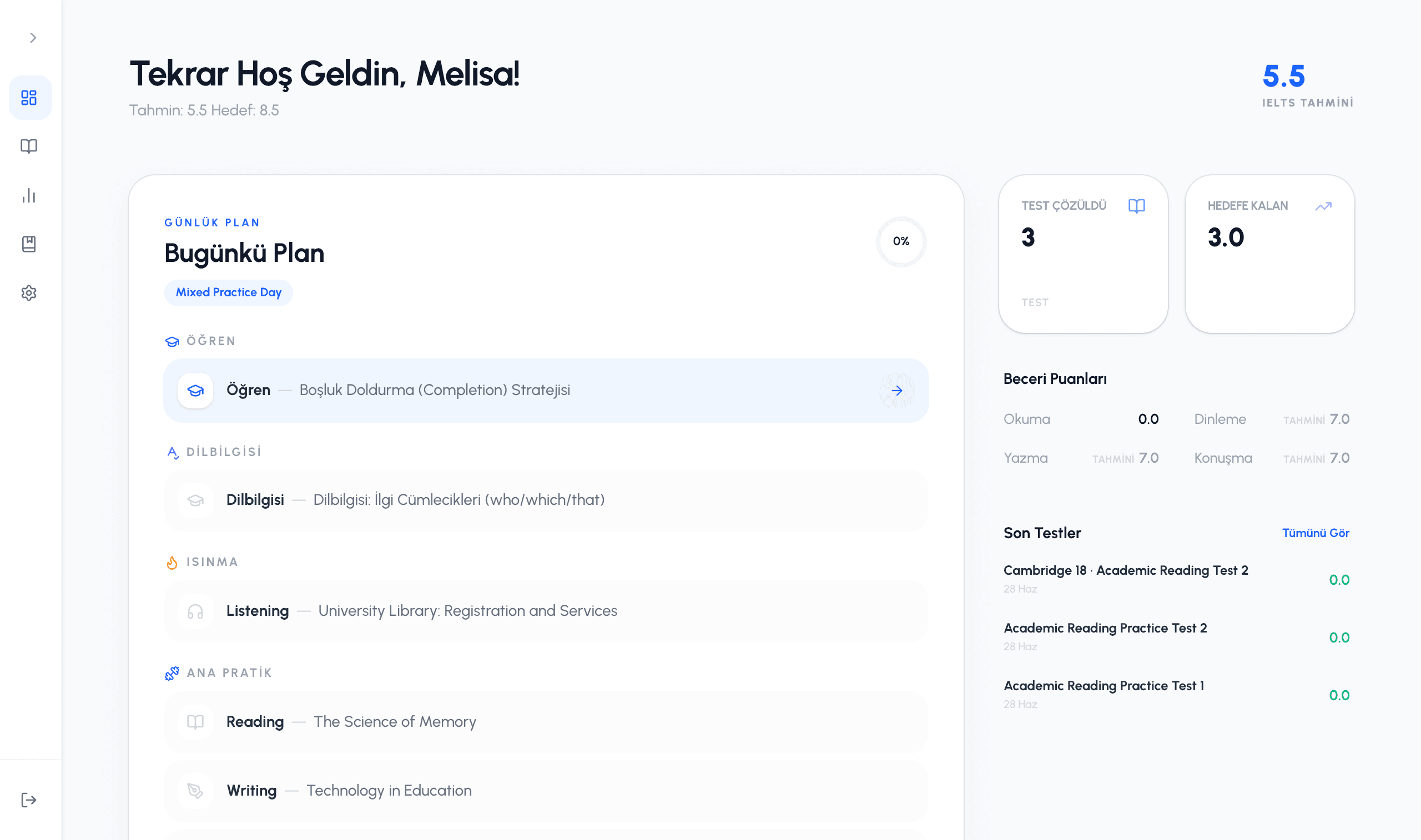Open the bookmarked notebook icon in sidebar
The image size is (1421, 840).
29,245
